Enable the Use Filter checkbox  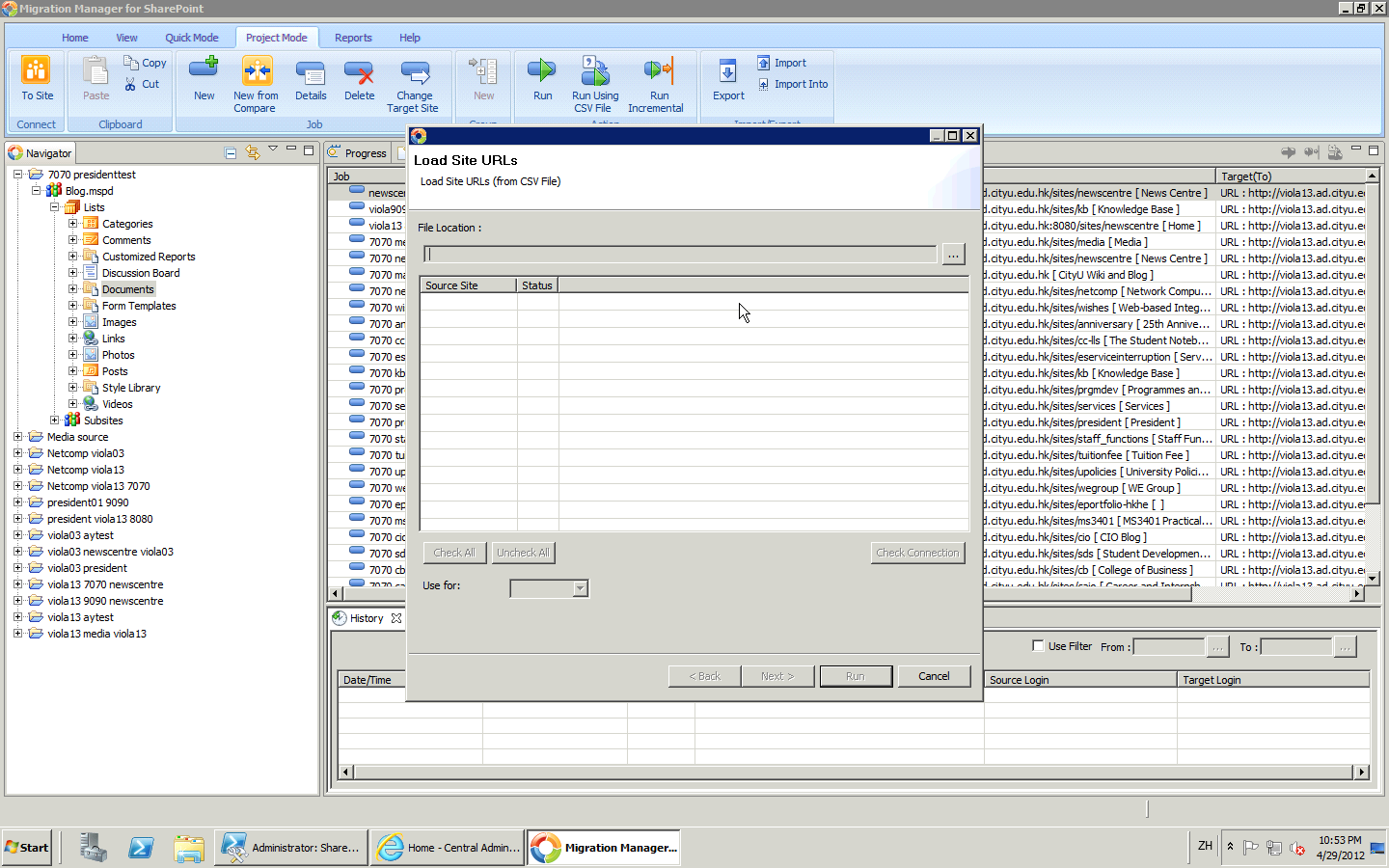1038,646
